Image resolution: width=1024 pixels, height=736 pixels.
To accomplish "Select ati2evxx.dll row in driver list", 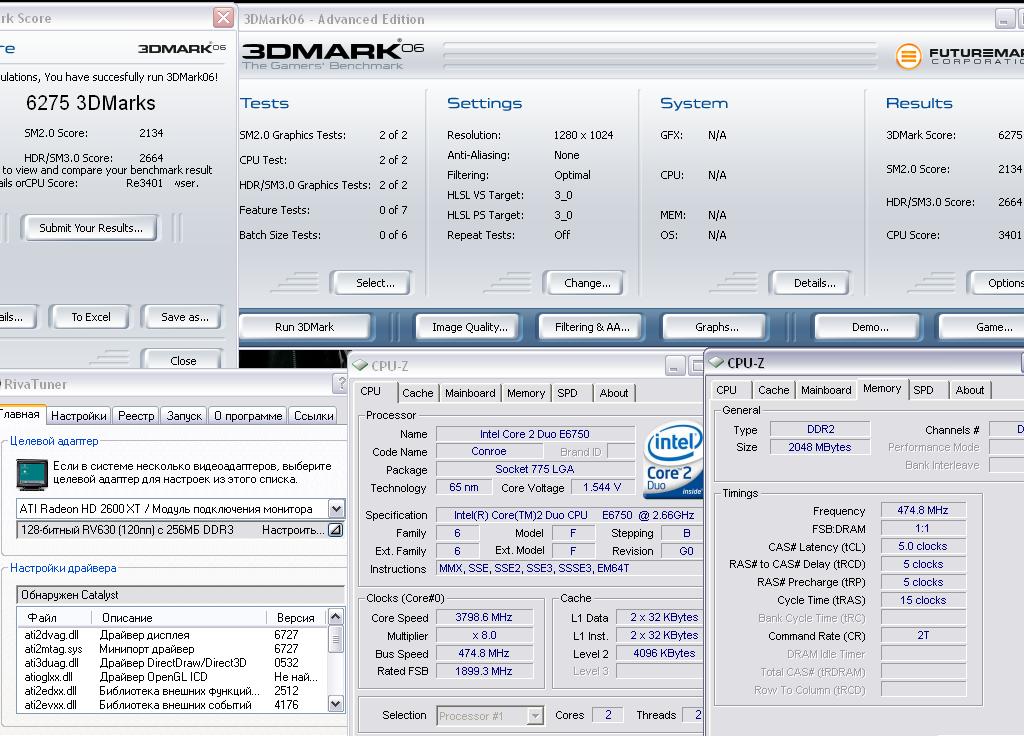I will click(x=172, y=705).
